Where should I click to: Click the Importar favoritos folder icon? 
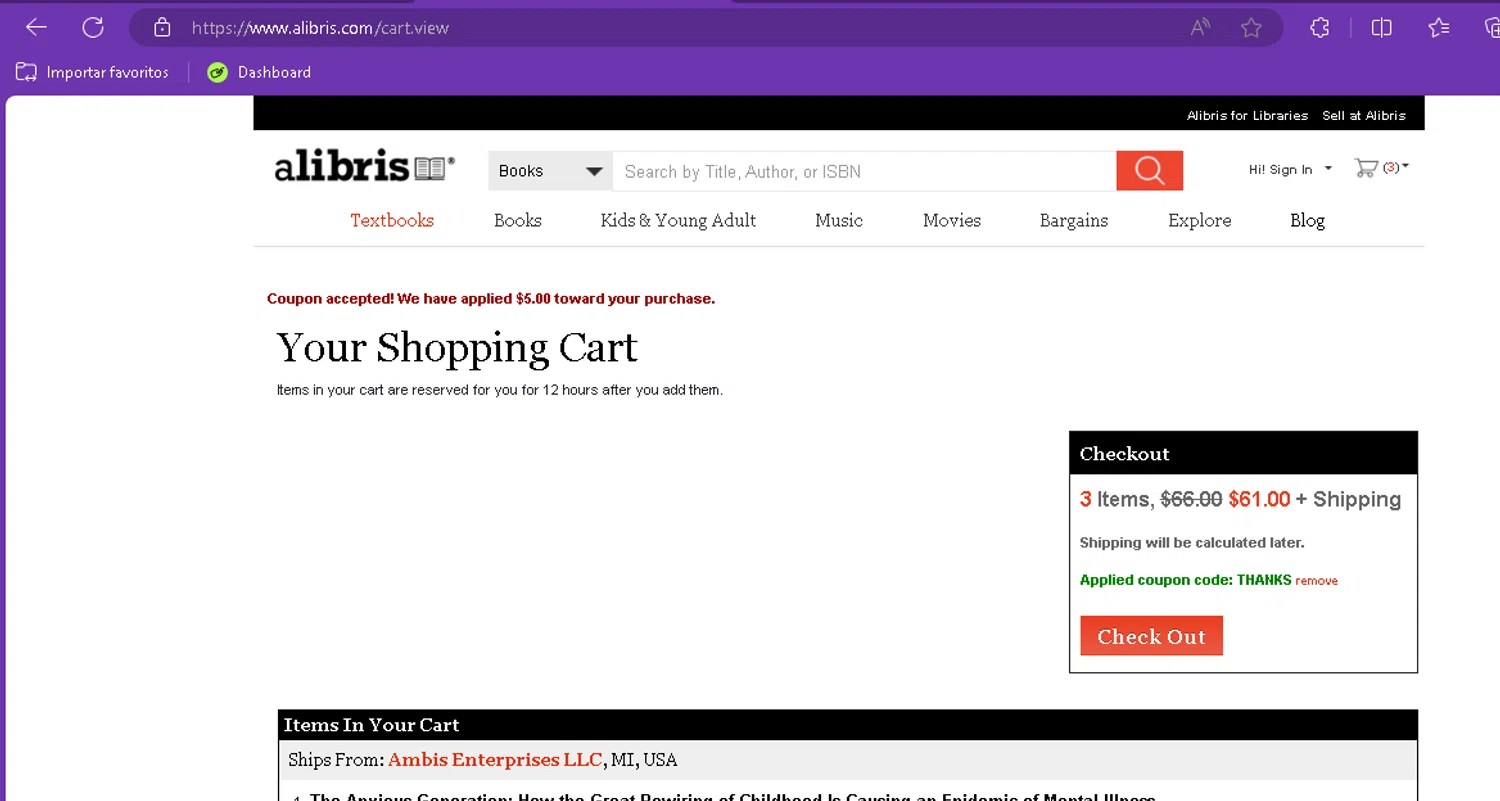tap(26, 72)
